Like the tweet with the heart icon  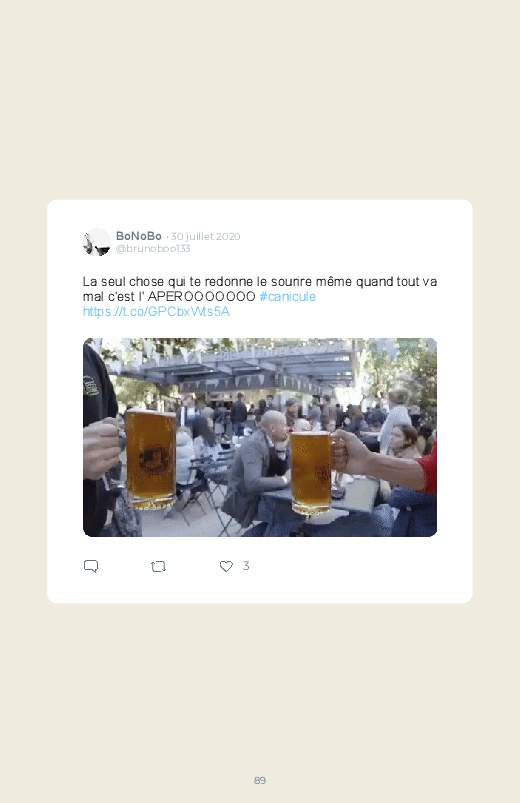tap(226, 566)
